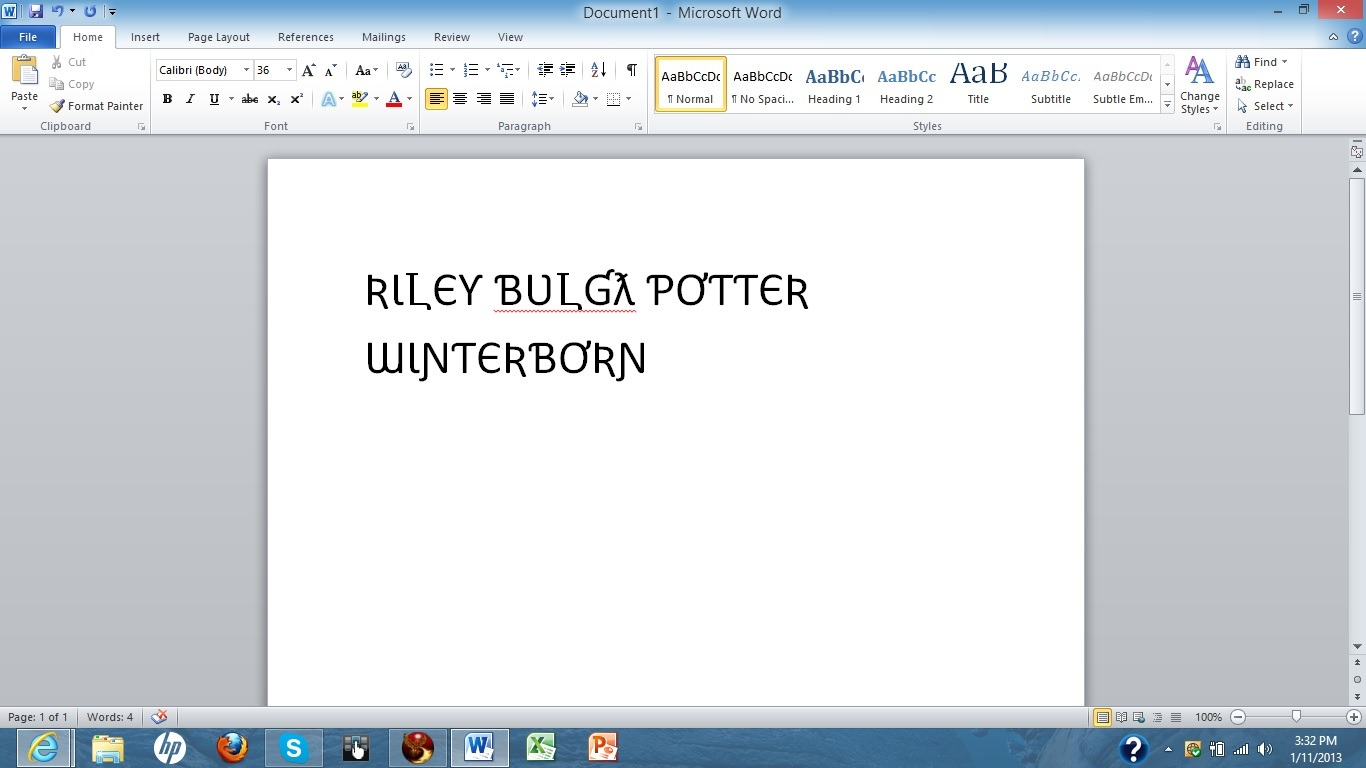
Task: Click the Bullets list icon
Action: pyautogui.click(x=436, y=70)
